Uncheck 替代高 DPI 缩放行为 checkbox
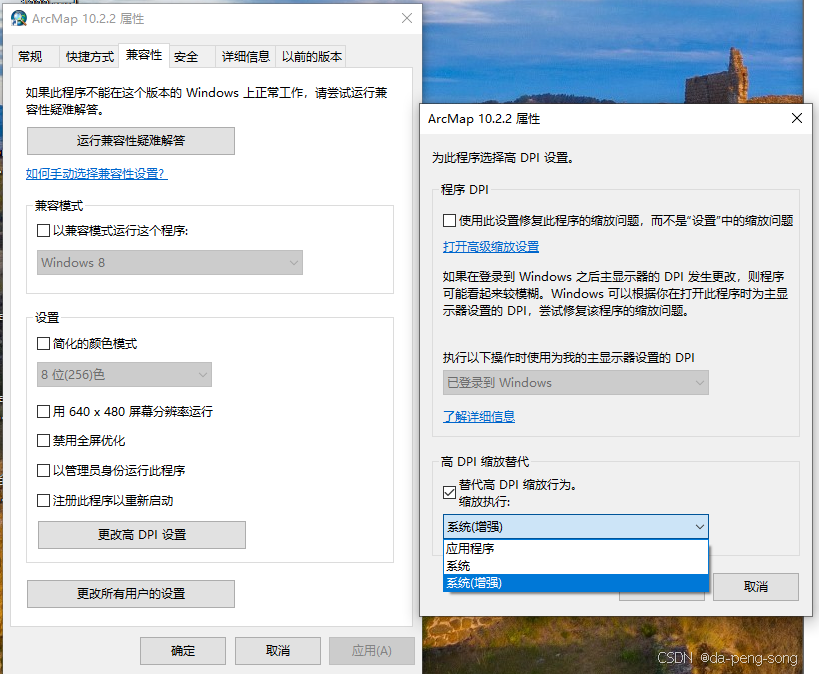 (449, 493)
